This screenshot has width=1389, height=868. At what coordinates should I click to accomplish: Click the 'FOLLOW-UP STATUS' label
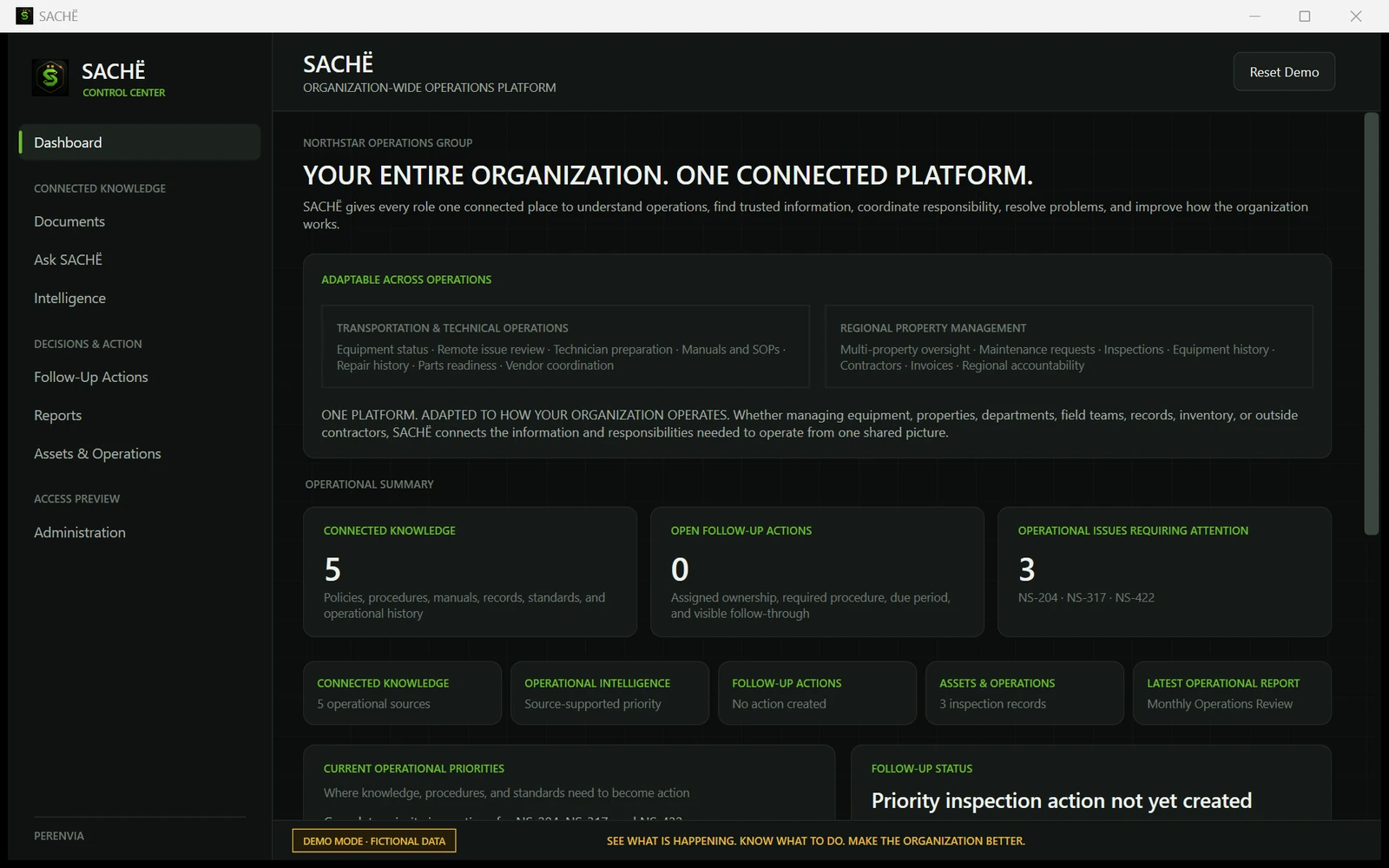pyautogui.click(x=922, y=768)
